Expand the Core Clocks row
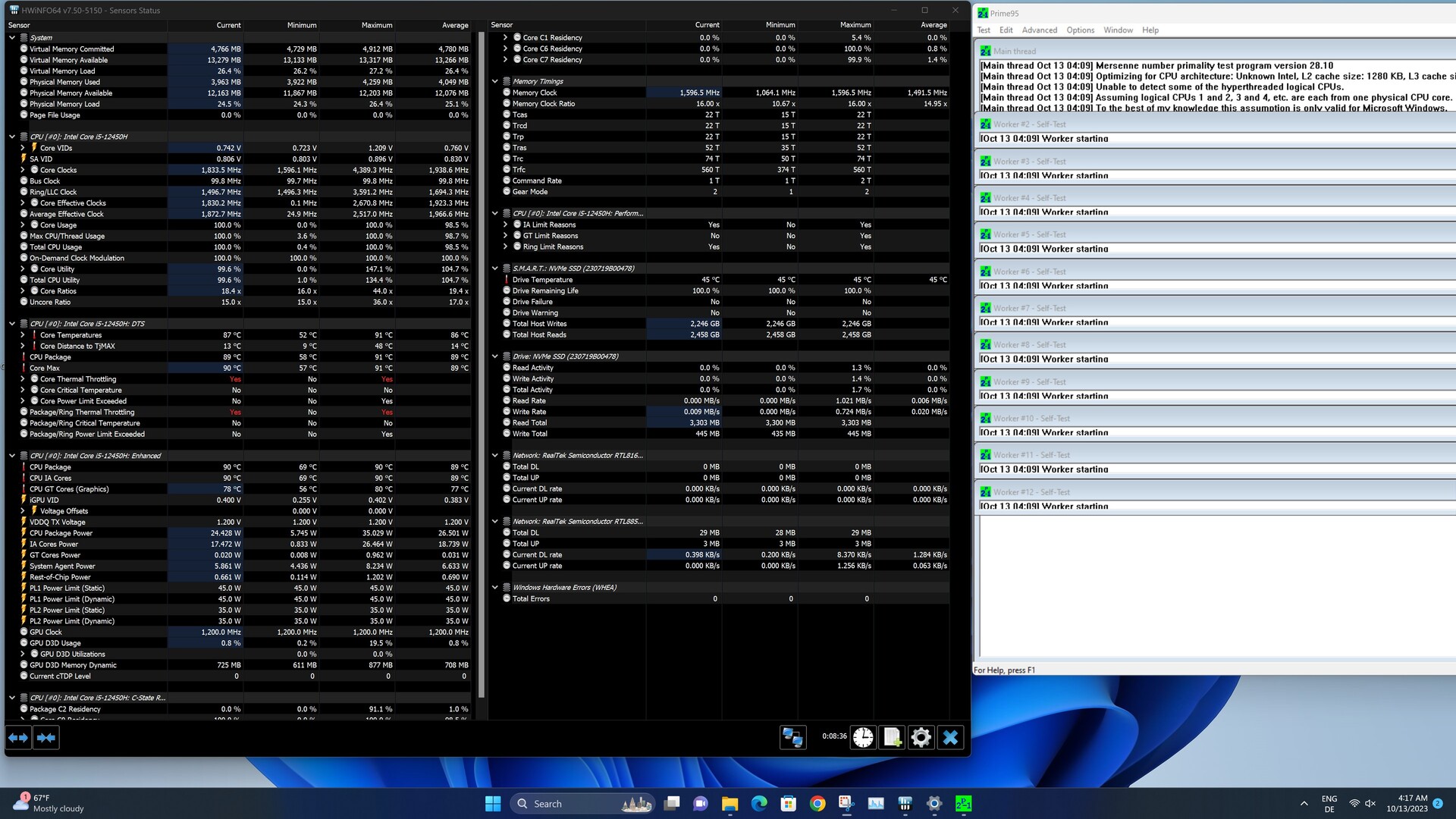This screenshot has height=819, width=1456. [x=23, y=170]
